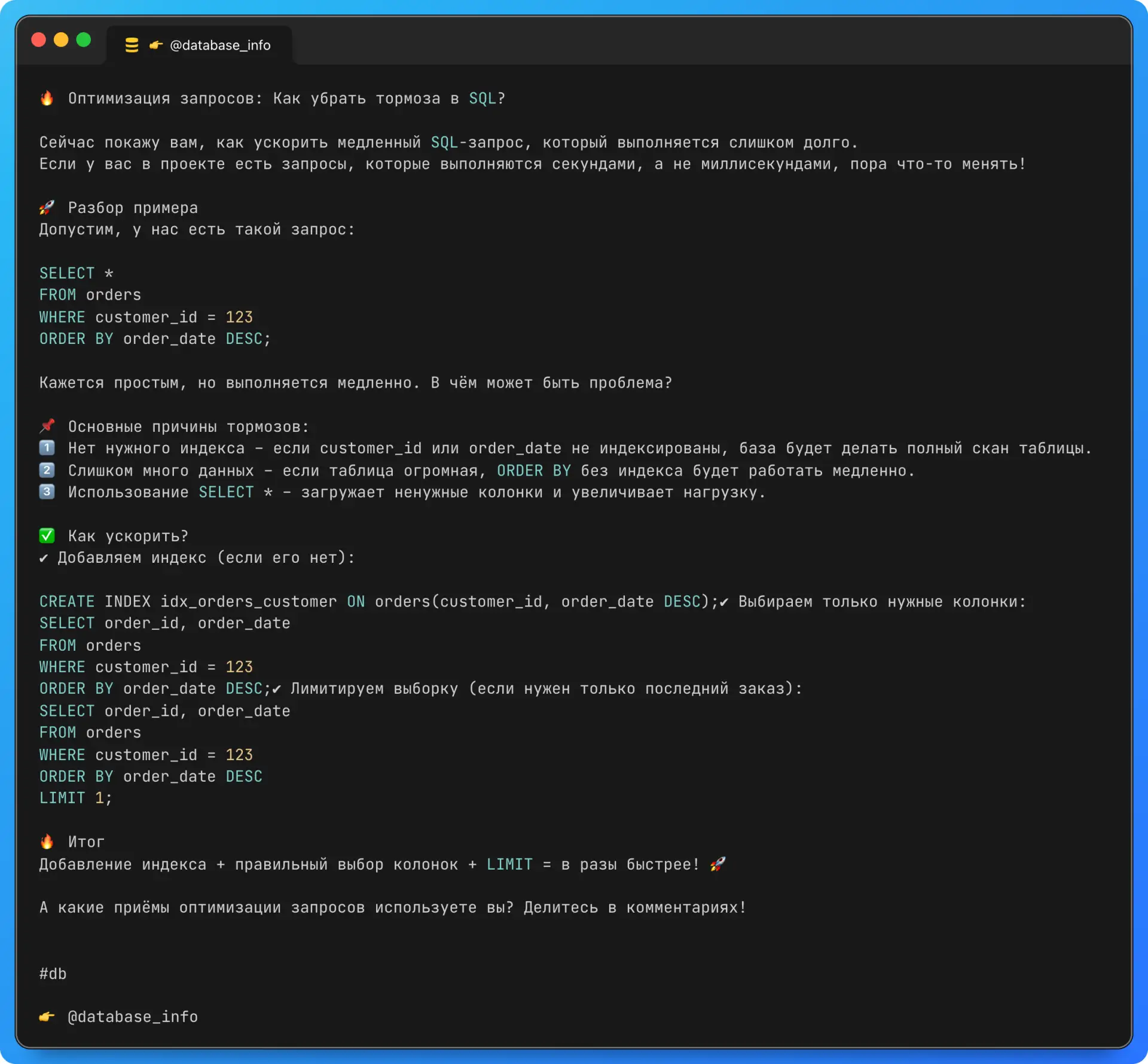Viewport: 1148px width, 1064px height.
Task: Click the pushpin emoji before Основные причины
Action: coord(47,426)
